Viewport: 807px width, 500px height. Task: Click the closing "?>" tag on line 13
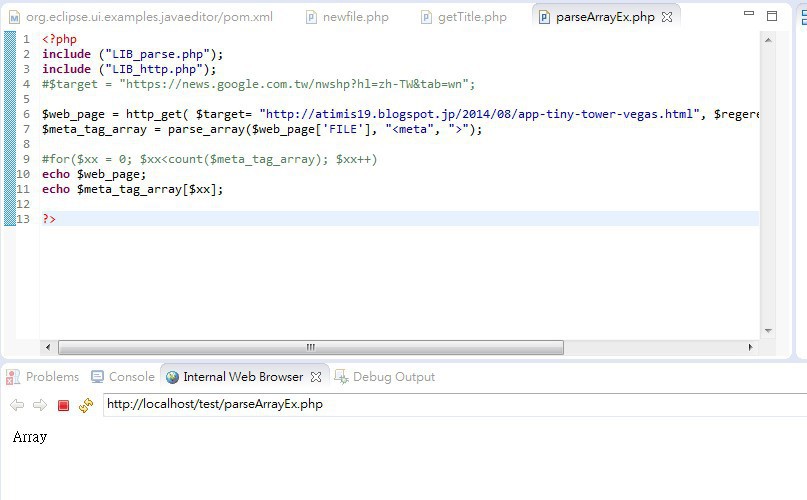point(49,219)
